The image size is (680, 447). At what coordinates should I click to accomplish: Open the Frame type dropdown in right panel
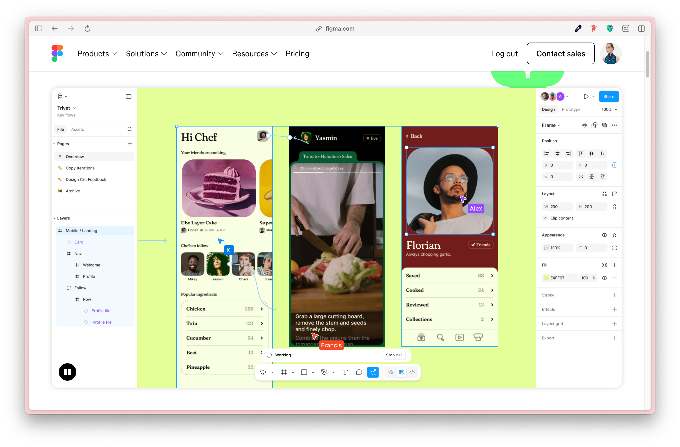coord(550,125)
